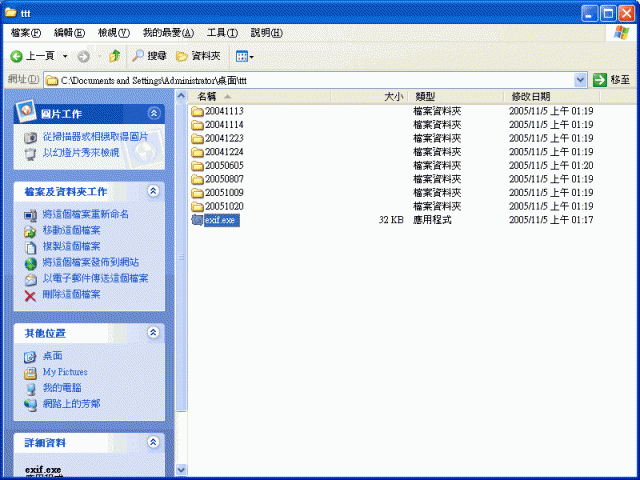The image size is (640, 480).
Task: Toggle the Folders (資料夾) pane button
Action: [x=198, y=56]
